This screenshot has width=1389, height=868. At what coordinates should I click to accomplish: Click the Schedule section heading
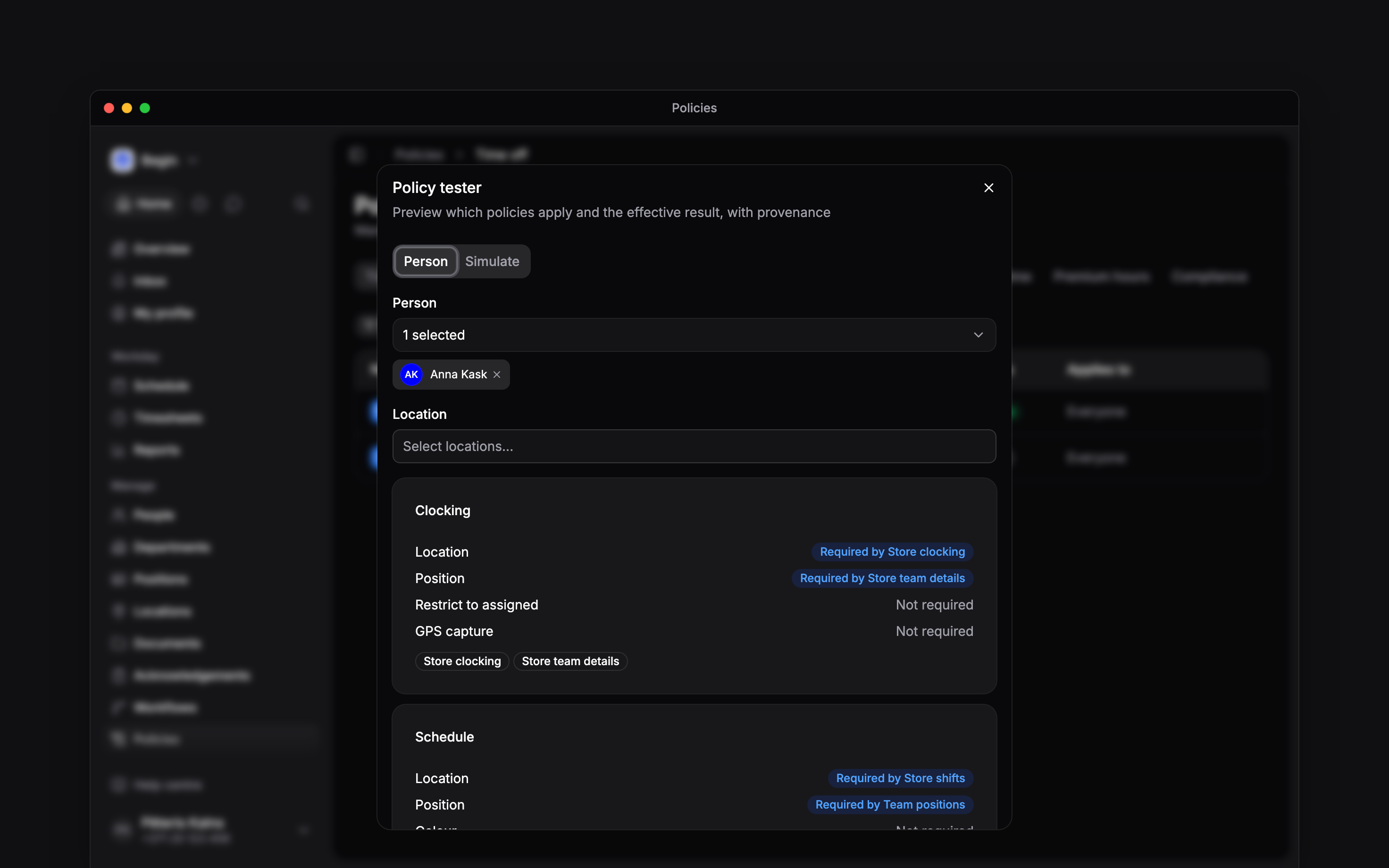444,736
